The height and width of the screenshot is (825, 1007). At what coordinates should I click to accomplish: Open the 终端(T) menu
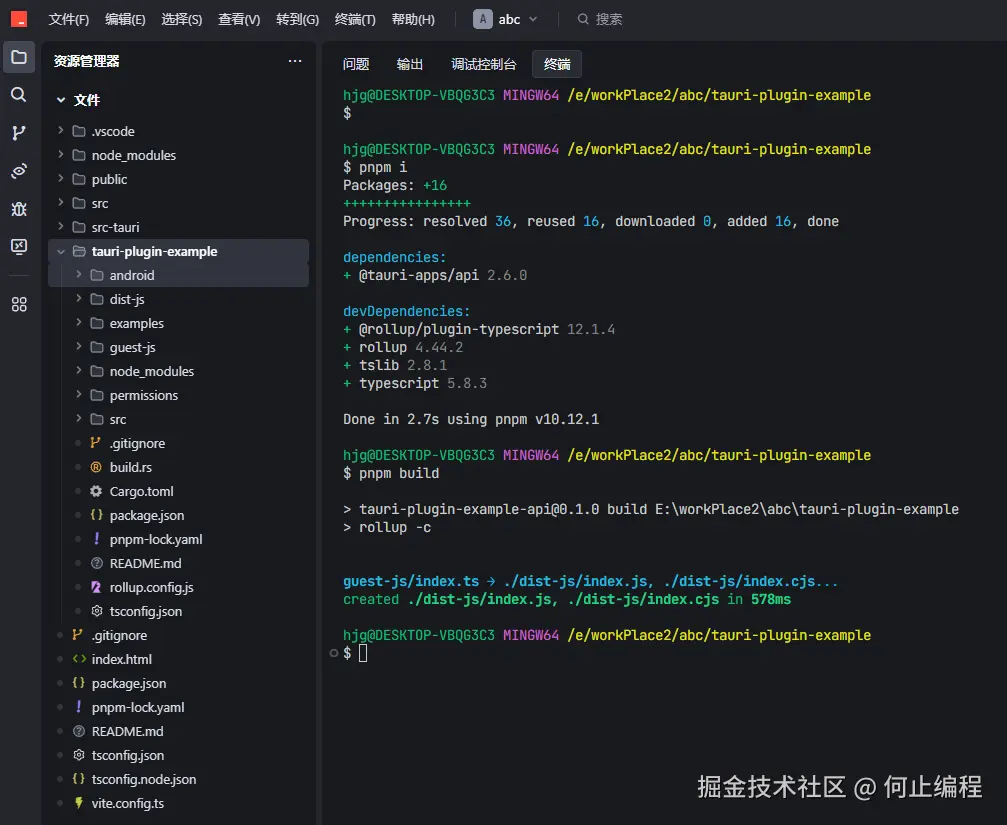(x=355, y=19)
